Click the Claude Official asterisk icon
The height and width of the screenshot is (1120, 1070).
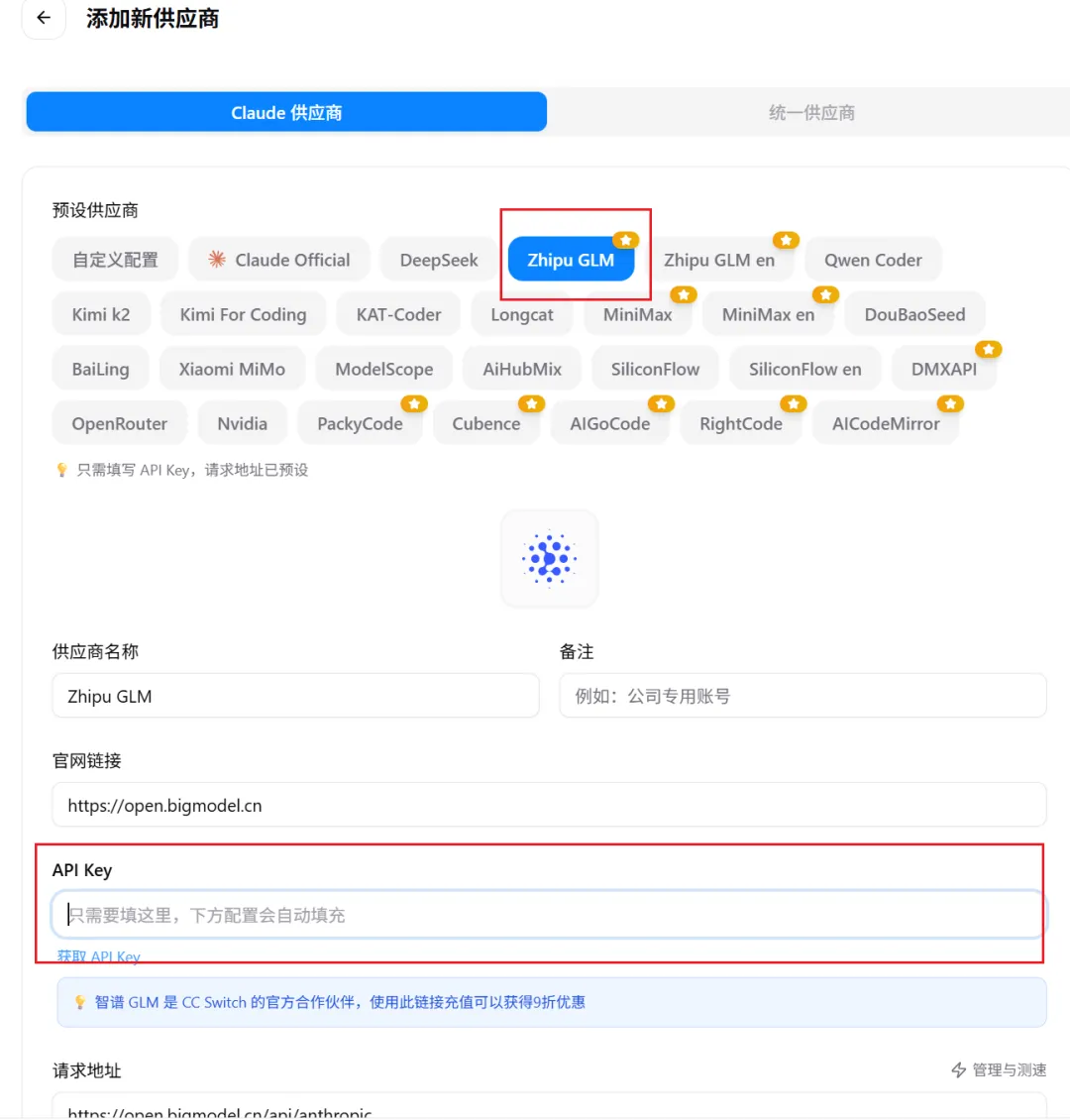point(217,260)
